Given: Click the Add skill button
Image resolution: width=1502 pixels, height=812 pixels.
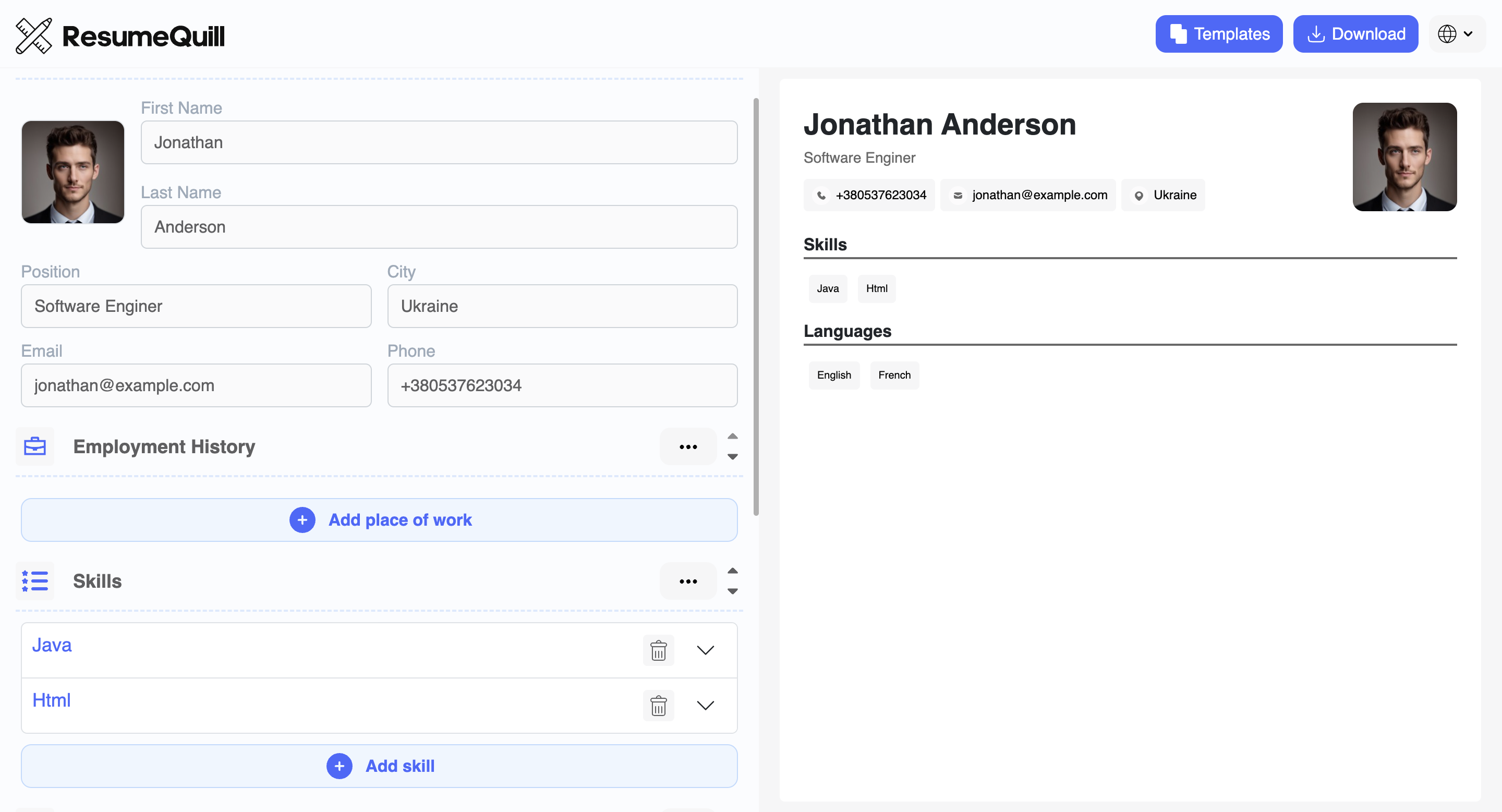Looking at the screenshot, I should click(380, 766).
